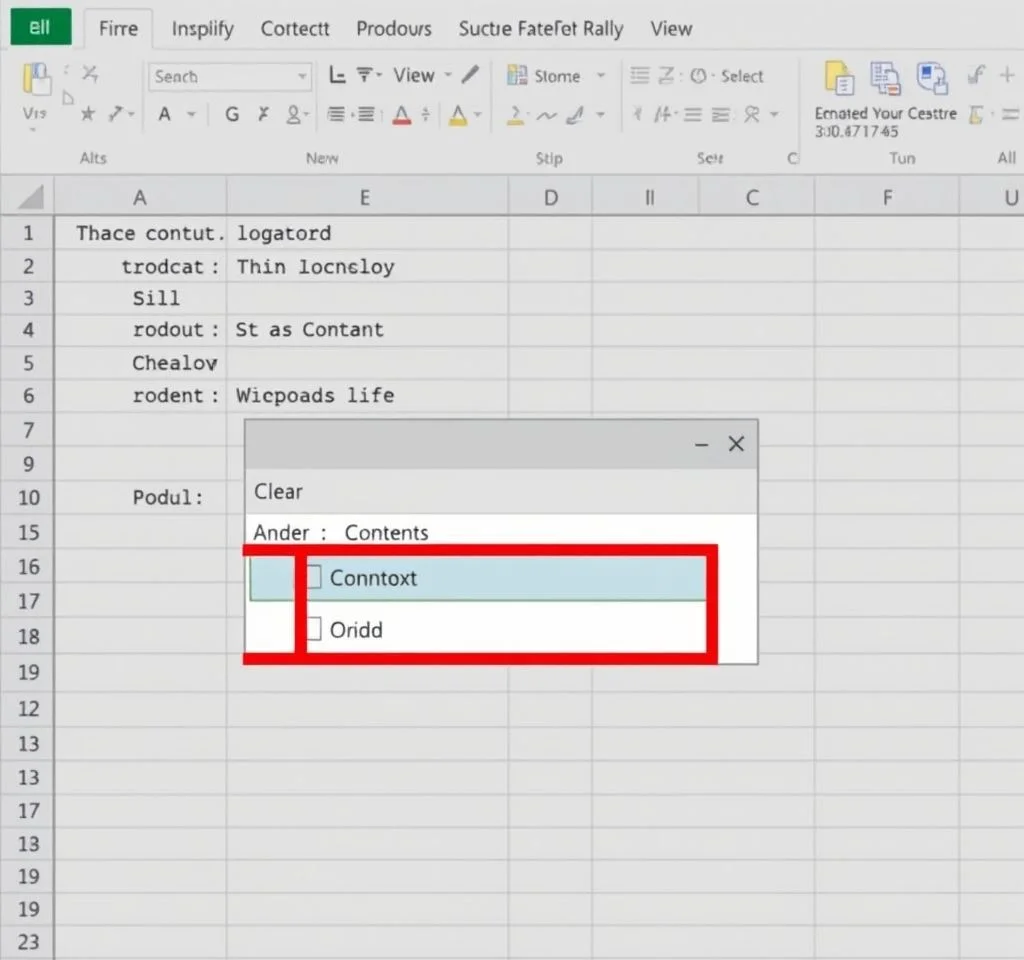Image resolution: width=1024 pixels, height=960 pixels.
Task: Expand the View dropdown arrow in ribbon
Action: pyautogui.click(x=448, y=76)
